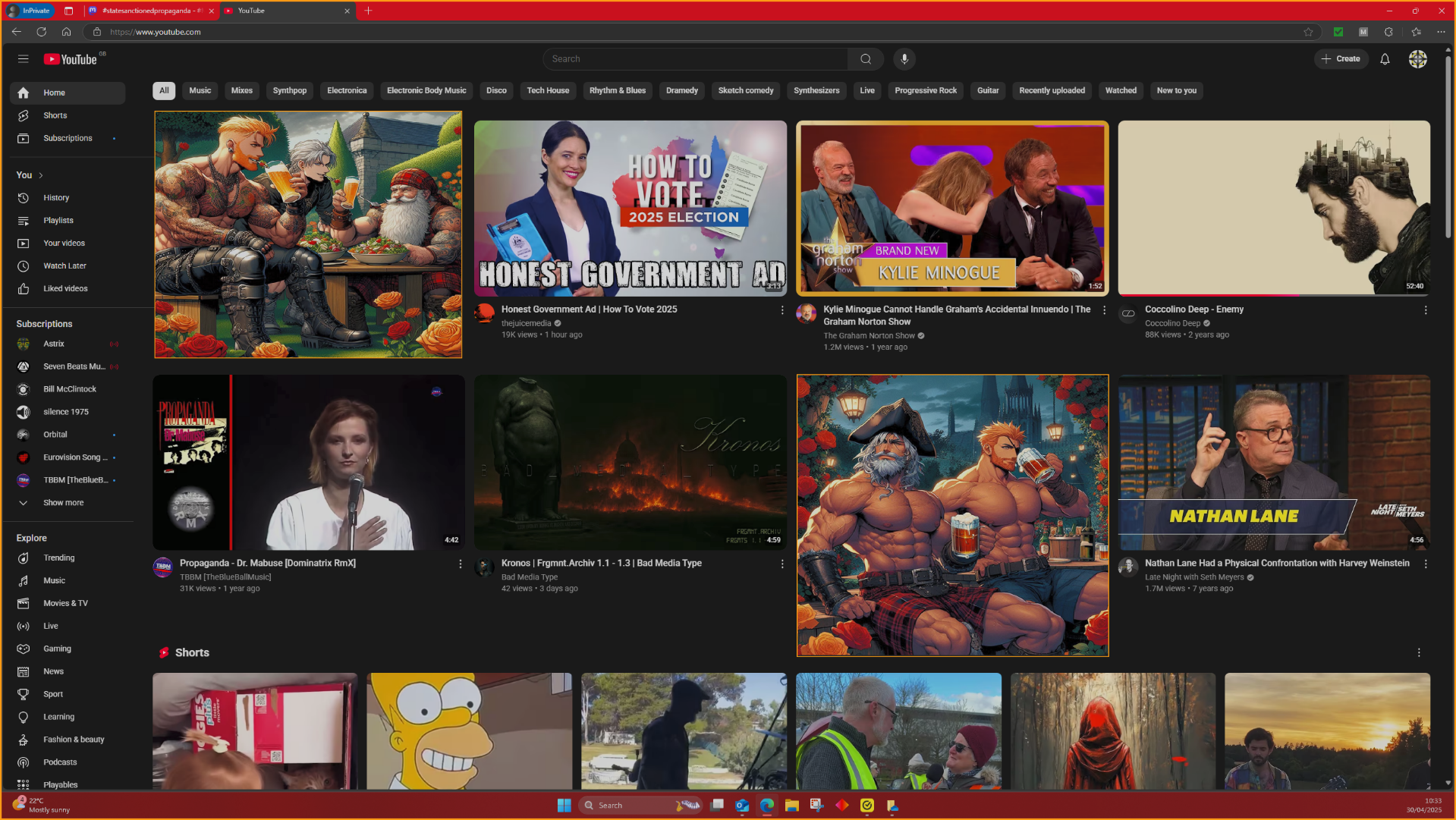Screen dimensions: 1456x820
Task: Click the Create button
Action: tap(1341, 59)
